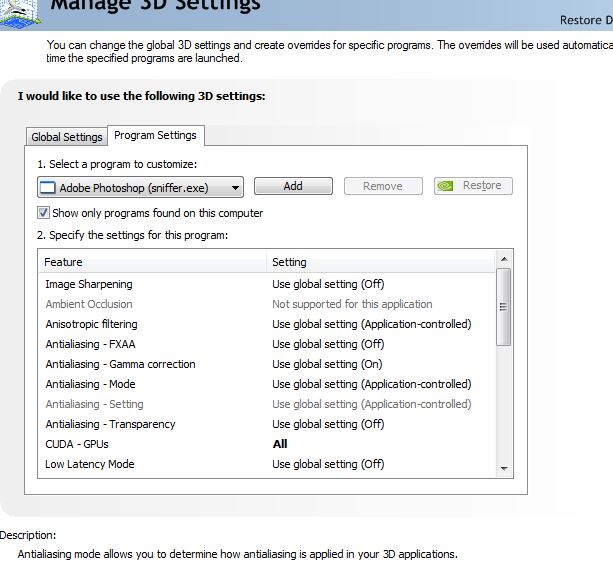Select the Antialiasing - Transparency feature row

pos(267,424)
